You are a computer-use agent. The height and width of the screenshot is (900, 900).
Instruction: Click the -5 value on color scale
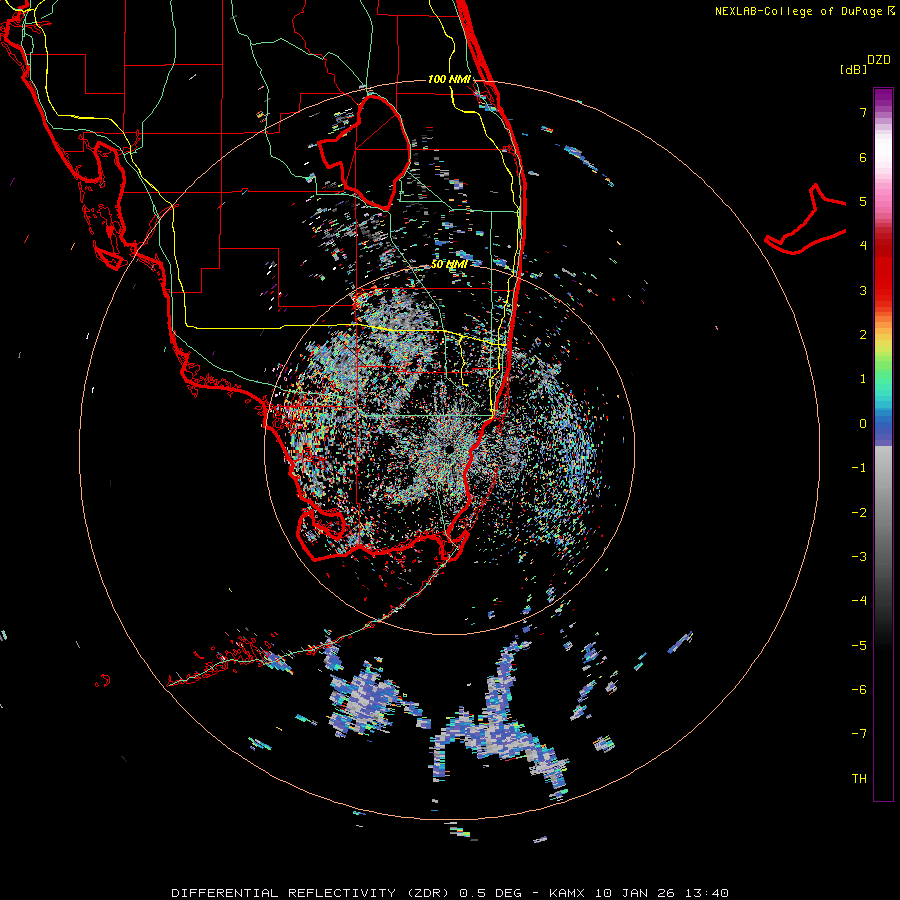coord(859,646)
